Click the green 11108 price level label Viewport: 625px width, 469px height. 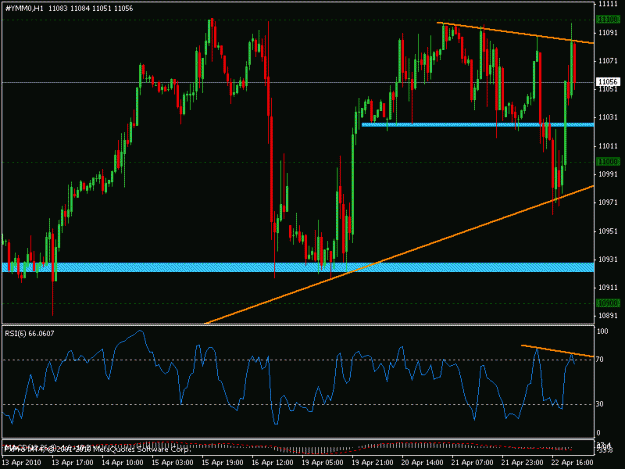click(x=608, y=19)
